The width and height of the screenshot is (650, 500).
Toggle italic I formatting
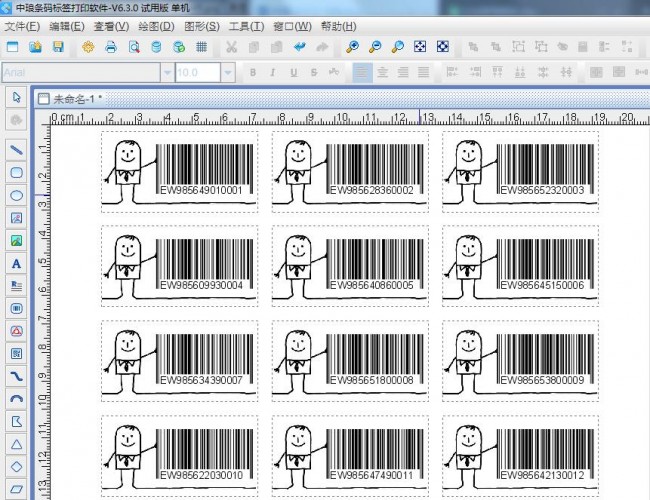coord(273,73)
